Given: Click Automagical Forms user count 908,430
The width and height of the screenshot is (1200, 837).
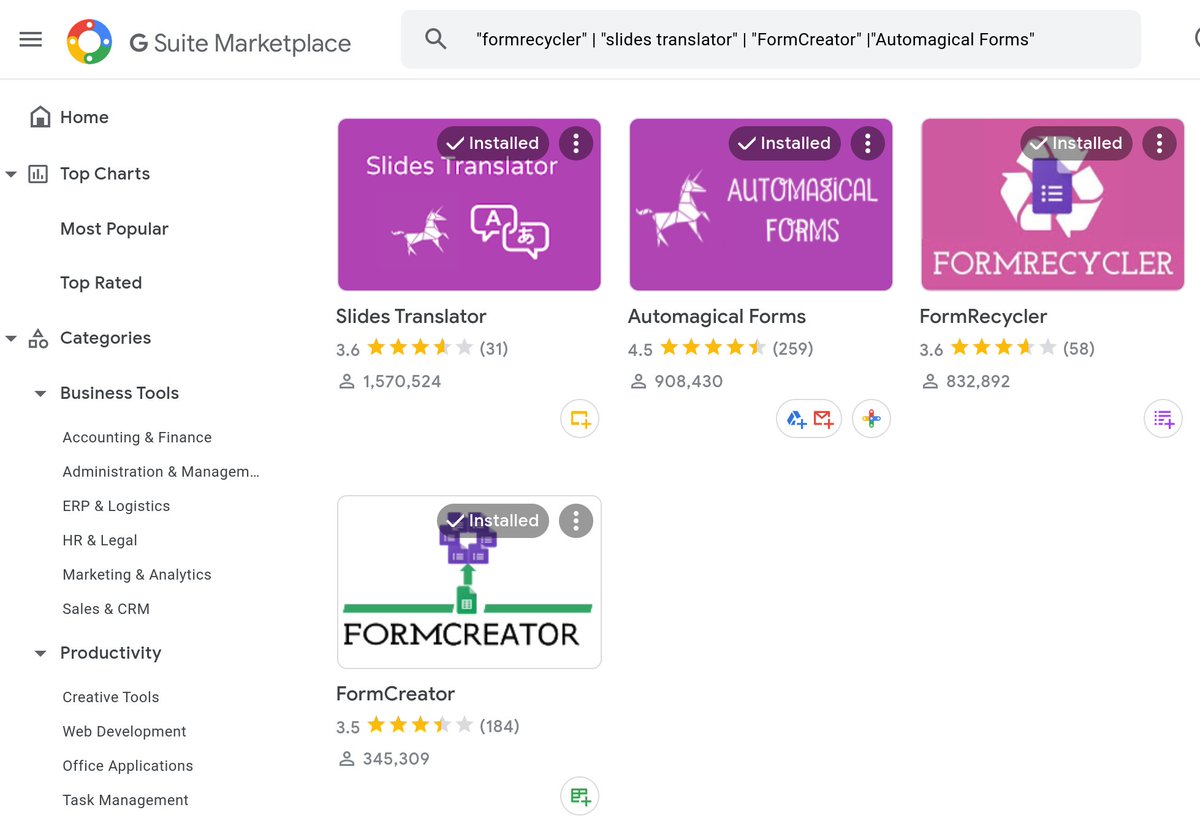Looking at the screenshot, I should pyautogui.click(x=688, y=381).
